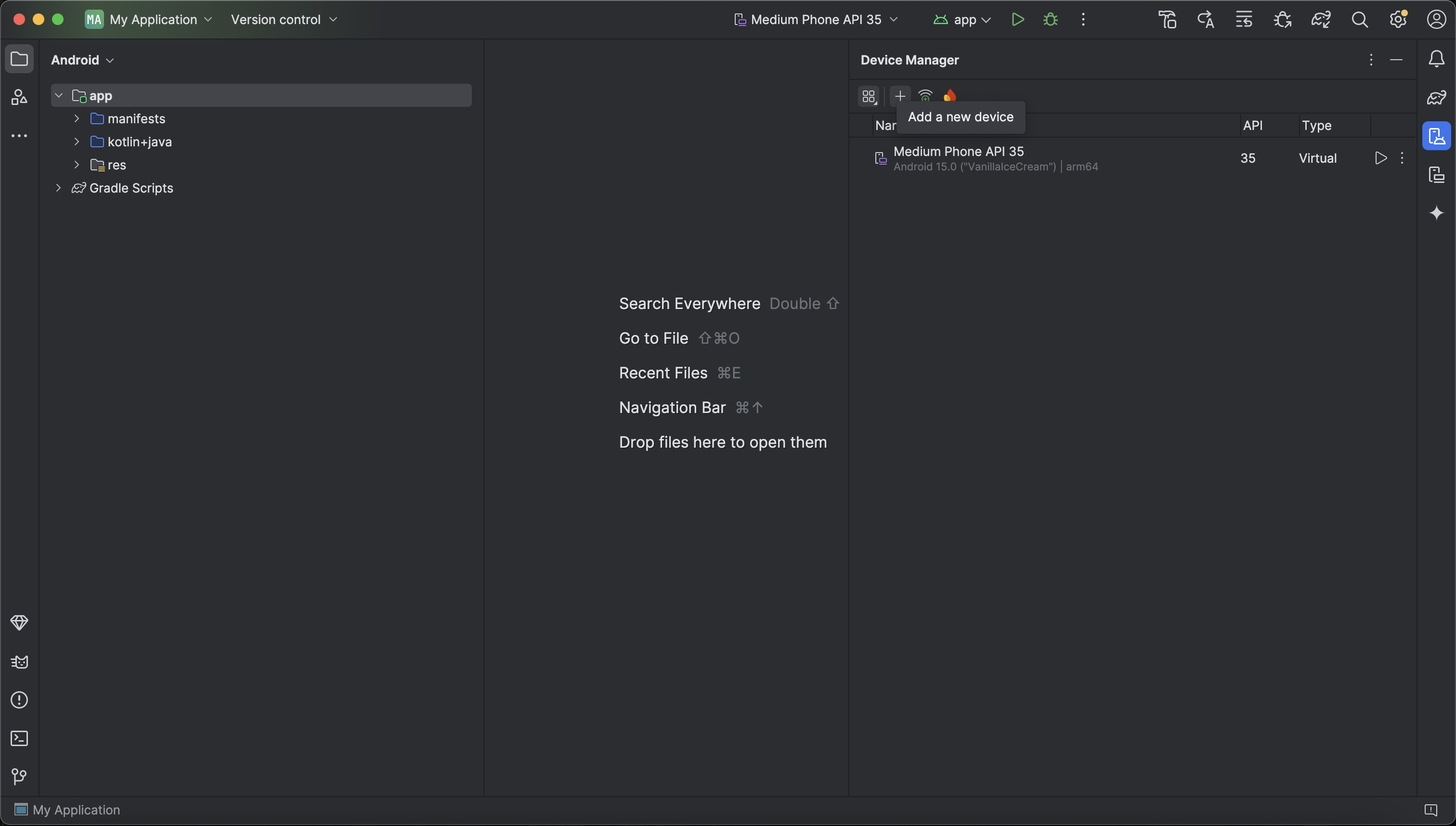
Task: Open the Problems tool window
Action: pyautogui.click(x=19, y=700)
